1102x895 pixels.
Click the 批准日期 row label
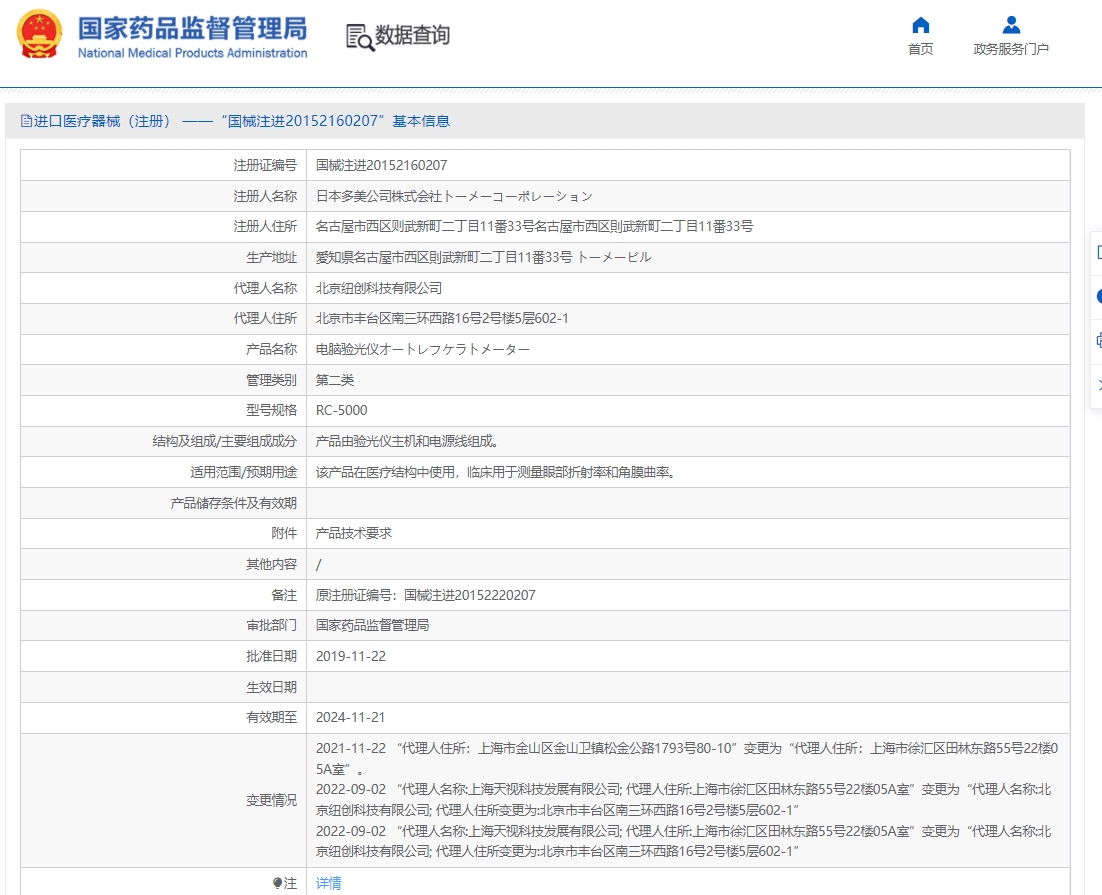(x=271, y=657)
